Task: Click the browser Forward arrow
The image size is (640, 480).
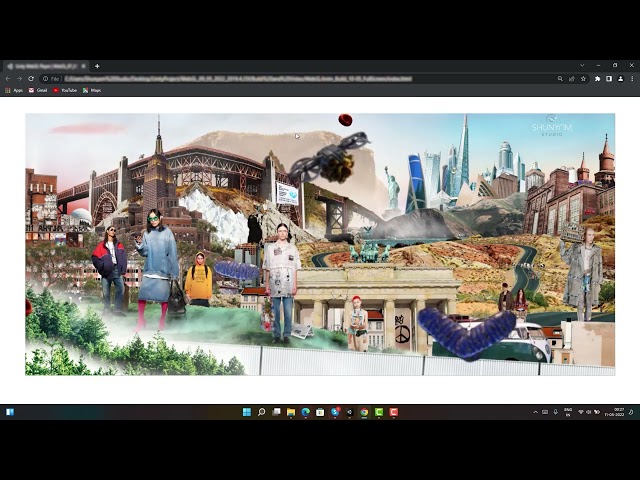Action: 19,79
